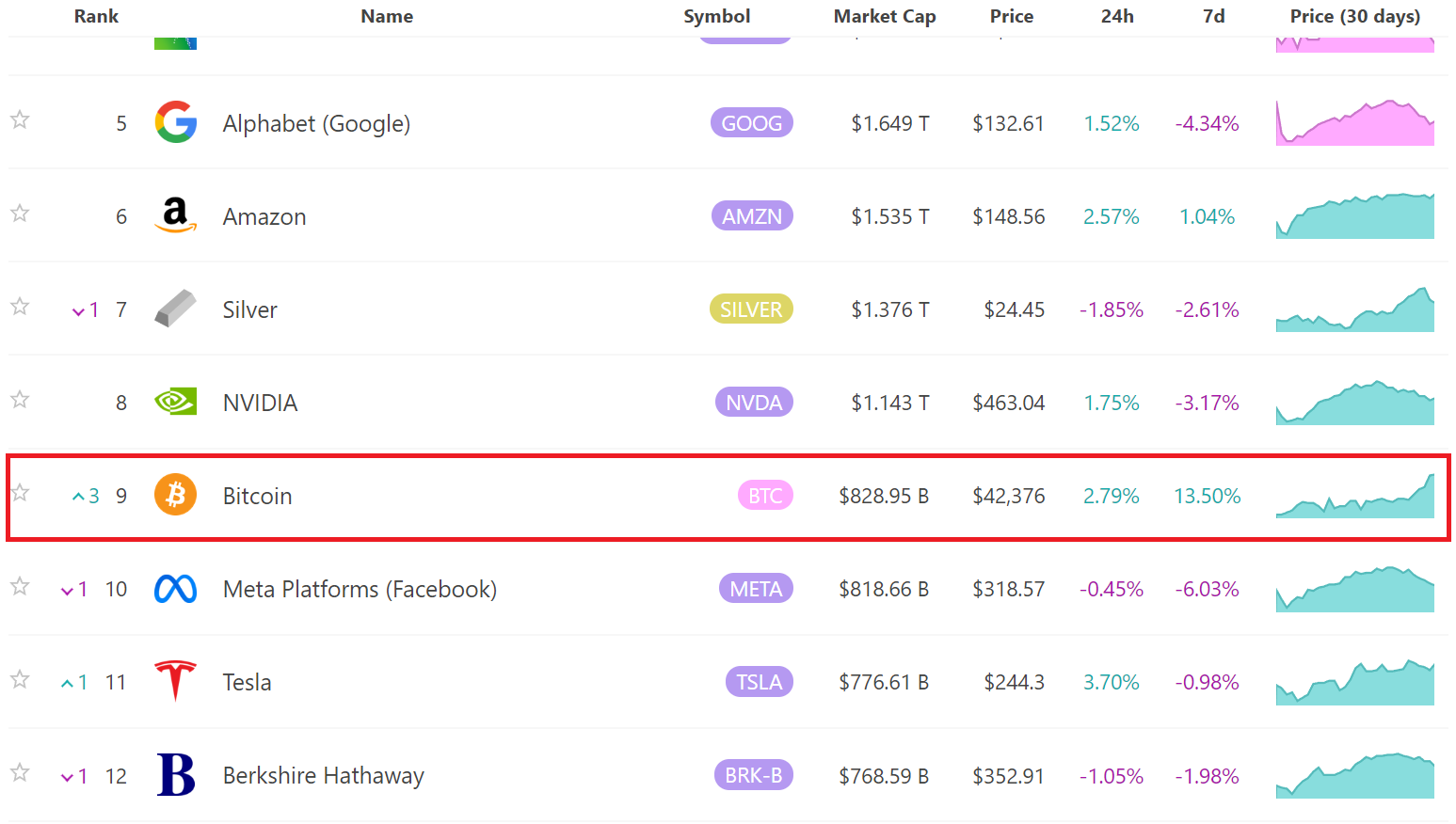This screenshot has height=824, width=1456.
Task: Open the Berkshire Hathaway name link
Action: click(324, 775)
